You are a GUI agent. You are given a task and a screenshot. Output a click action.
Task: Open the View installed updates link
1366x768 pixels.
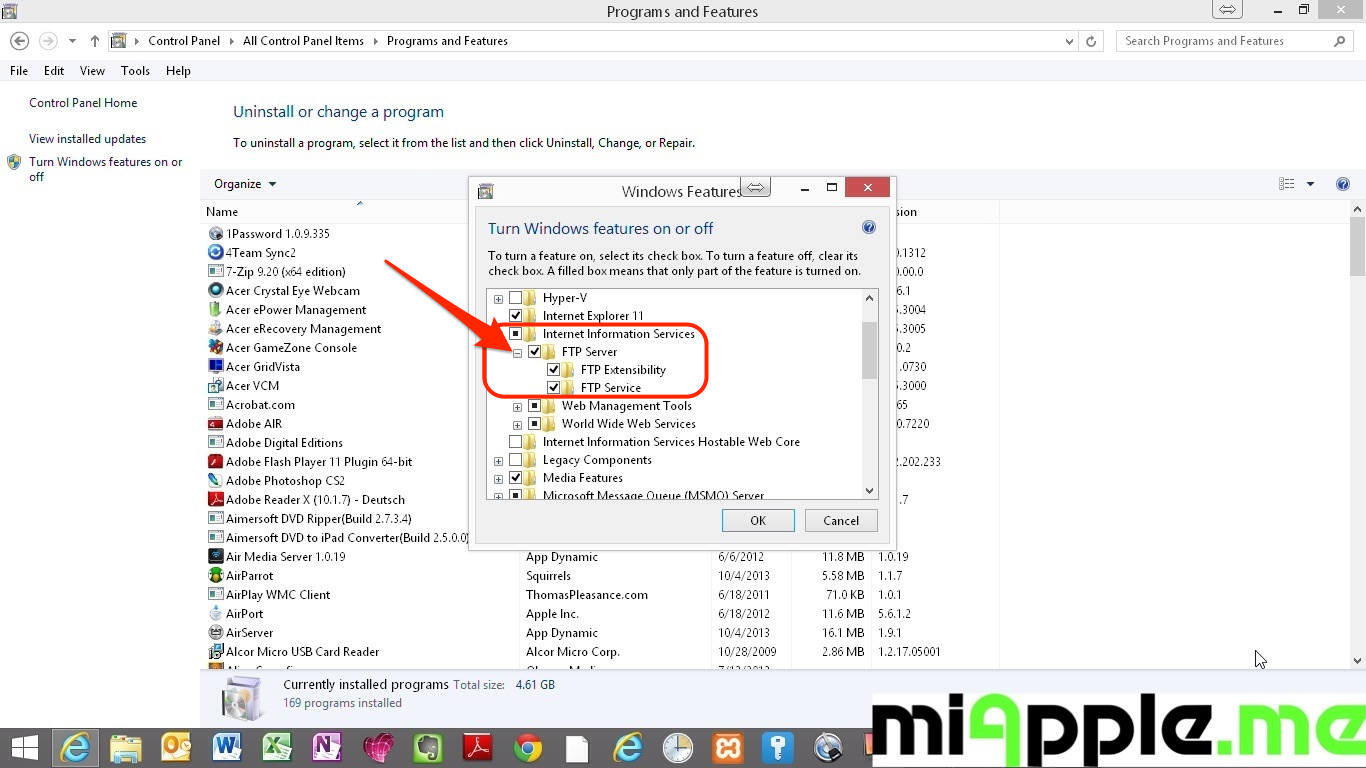pos(88,139)
